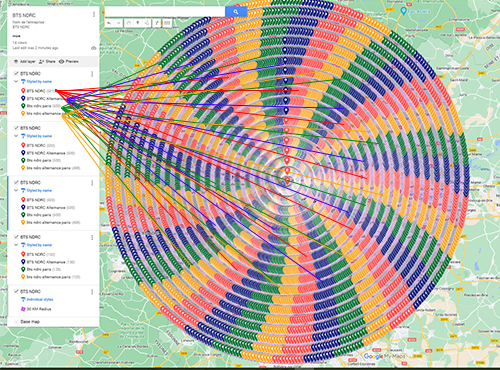The image size is (500, 370).
Task: Open the map title three-dot menu
Action: tap(94, 15)
